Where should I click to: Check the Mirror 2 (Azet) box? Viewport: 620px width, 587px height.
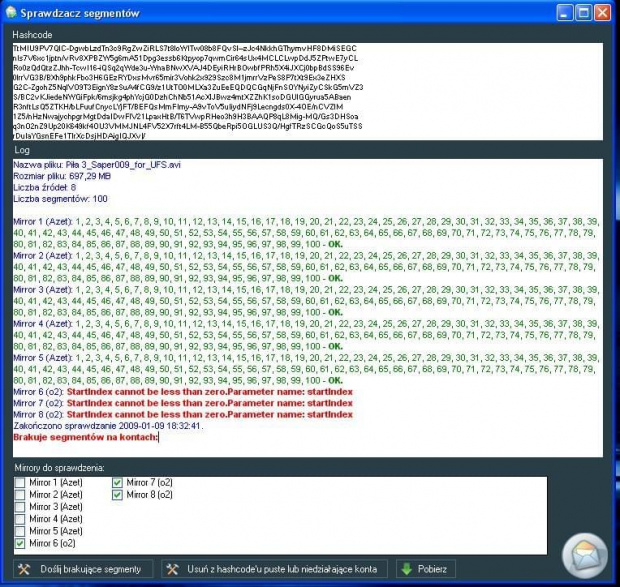[x=19, y=496]
